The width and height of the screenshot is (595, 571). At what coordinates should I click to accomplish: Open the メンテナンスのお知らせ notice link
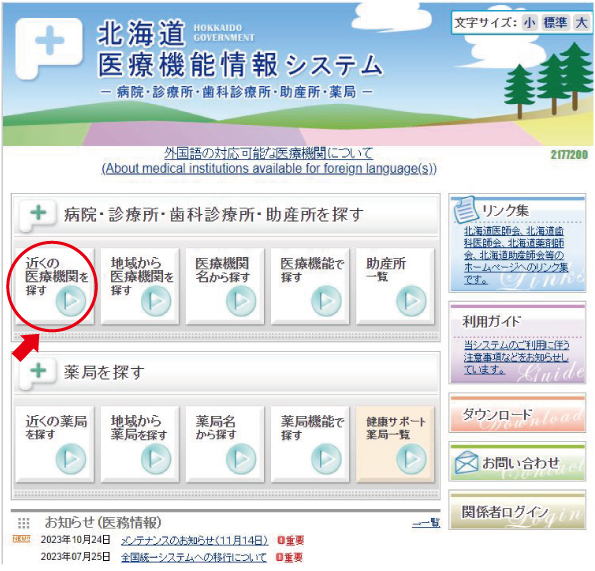tap(195, 540)
